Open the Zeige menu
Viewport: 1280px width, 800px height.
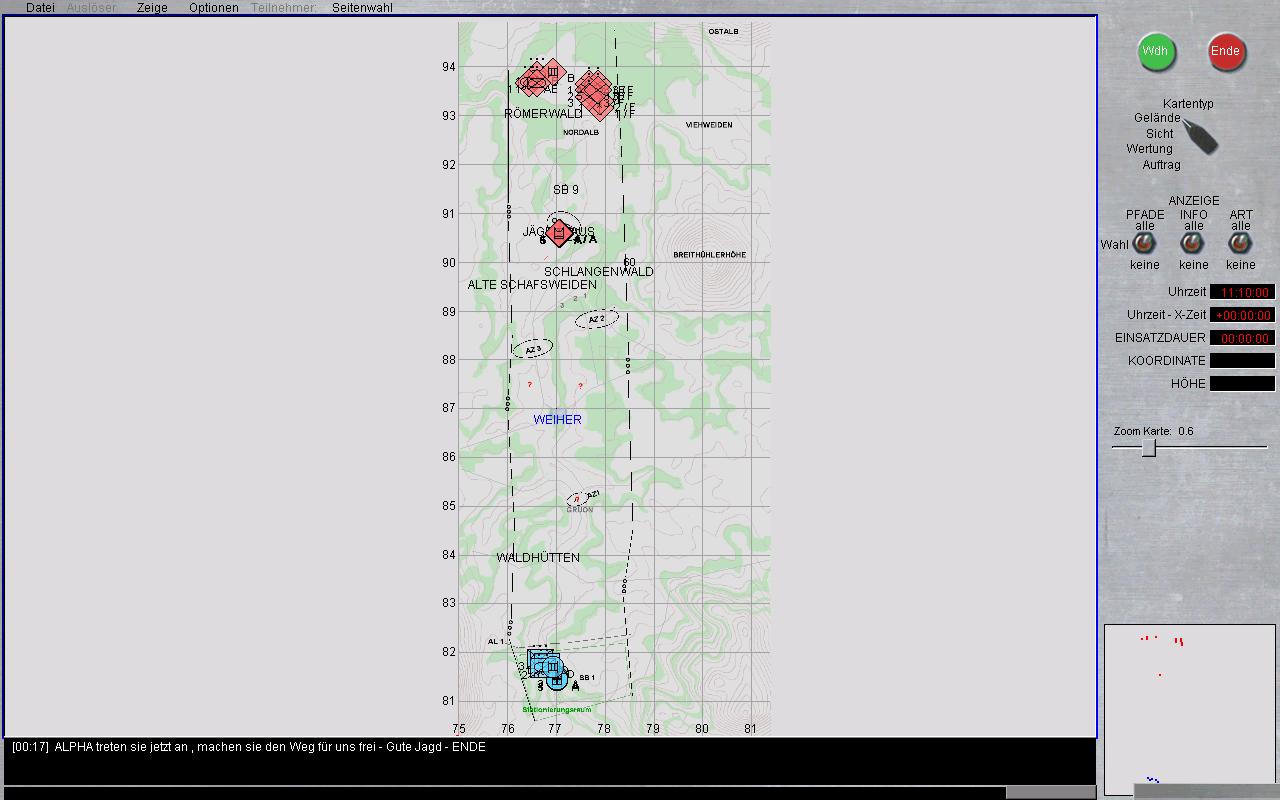tap(152, 8)
